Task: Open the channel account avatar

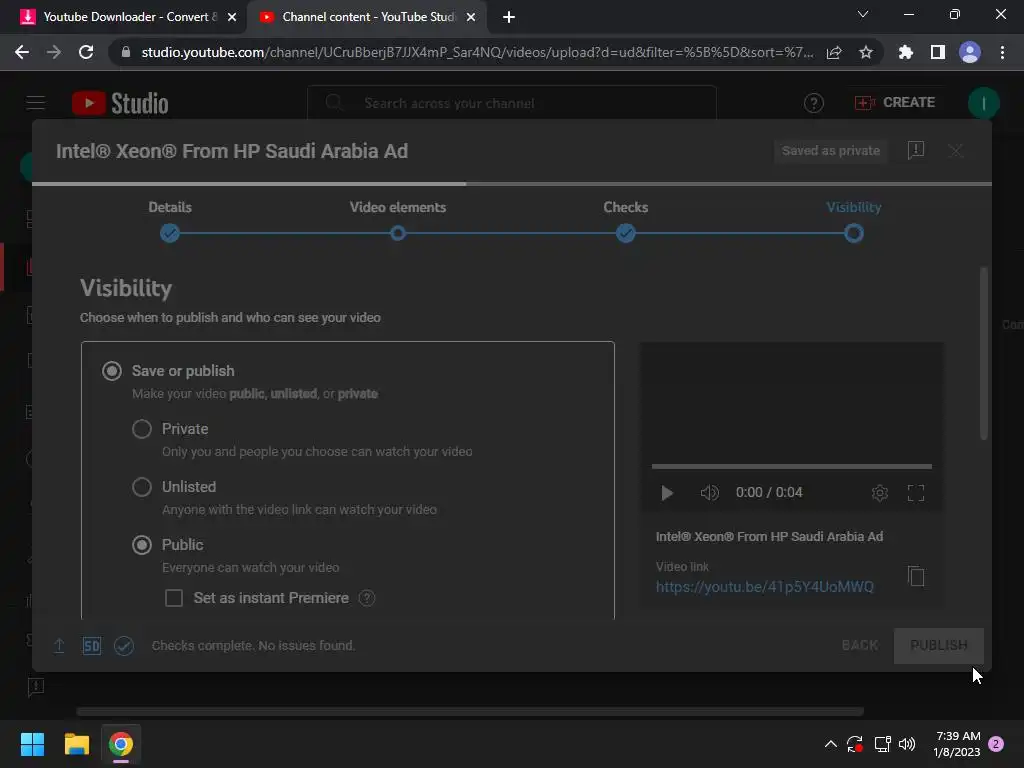Action: point(983,103)
